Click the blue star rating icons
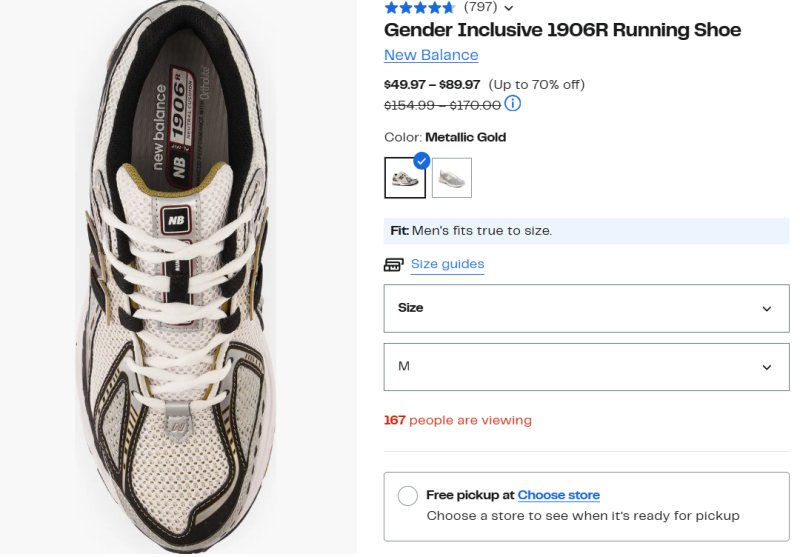Image resolution: width=800 pixels, height=557 pixels. pyautogui.click(x=419, y=7)
